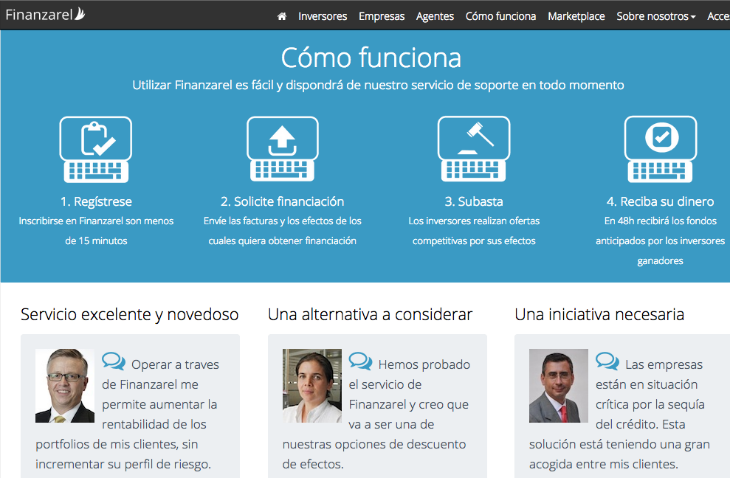Screen dimensions: 730x478
Task: Click text 'En 48h recibirá los fondos'
Action: tap(660, 221)
